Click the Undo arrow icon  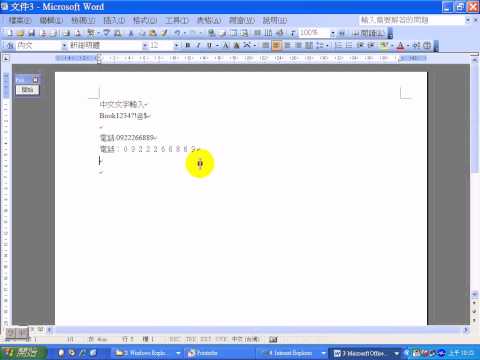coord(177,33)
